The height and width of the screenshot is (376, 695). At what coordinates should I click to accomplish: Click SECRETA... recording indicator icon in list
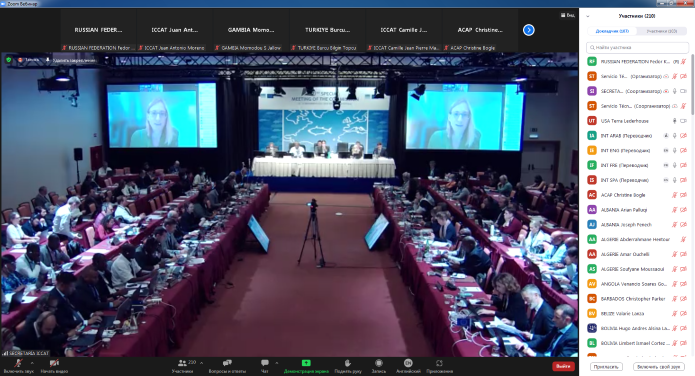[x=666, y=91]
